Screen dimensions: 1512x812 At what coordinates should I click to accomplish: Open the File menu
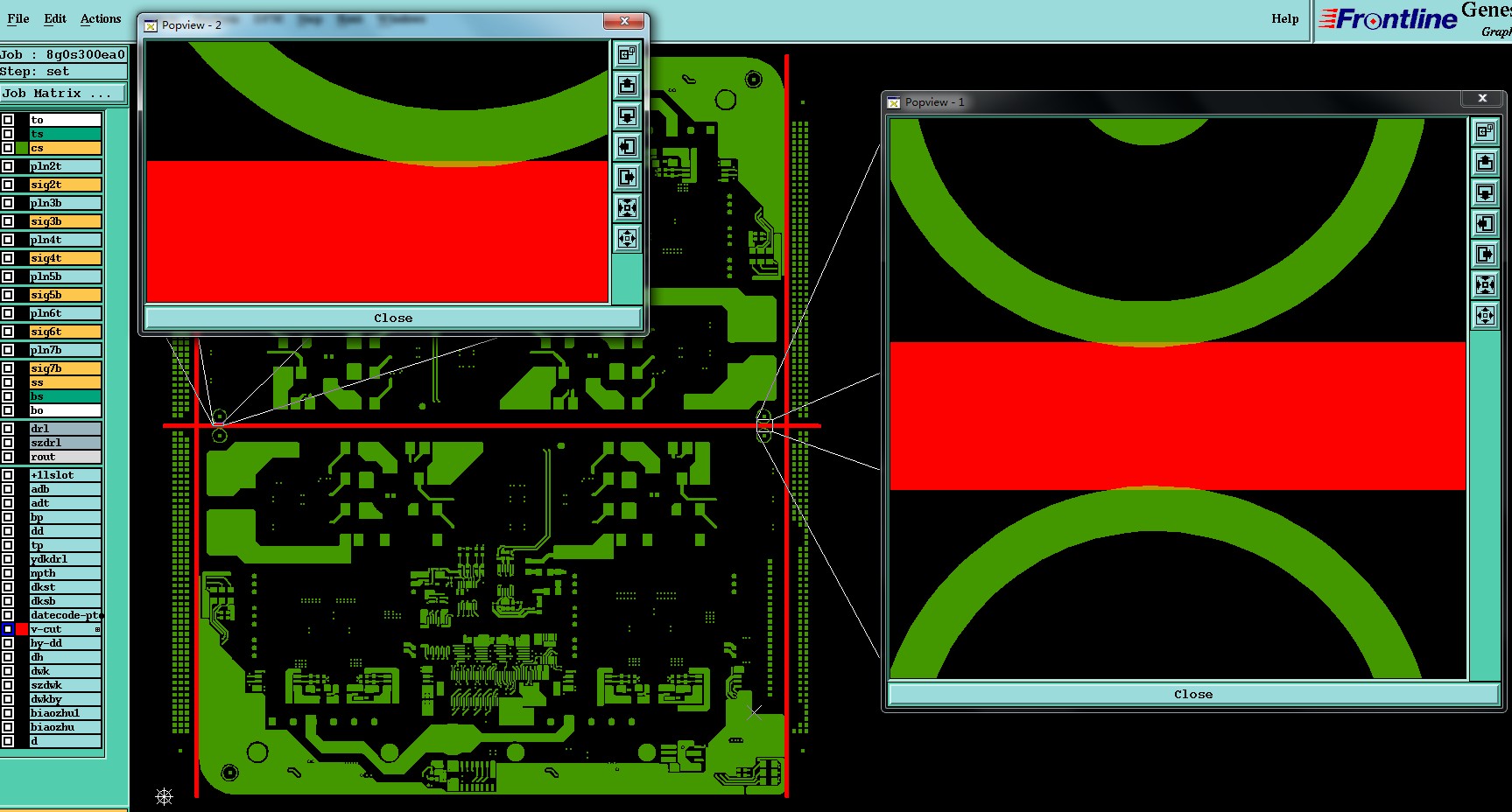tap(18, 18)
